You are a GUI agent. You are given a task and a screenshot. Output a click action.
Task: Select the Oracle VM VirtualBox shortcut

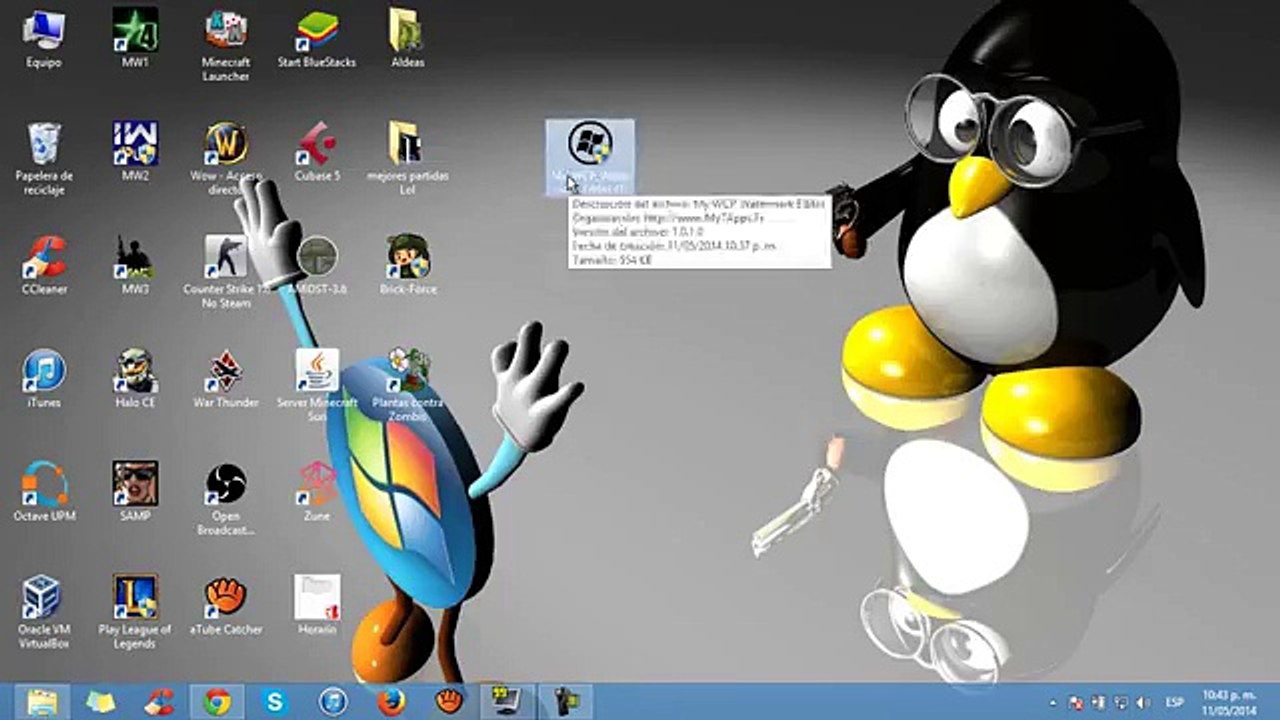[44, 613]
